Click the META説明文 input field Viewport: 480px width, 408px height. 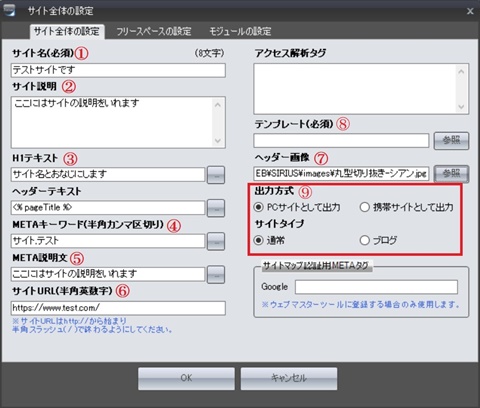(108, 274)
